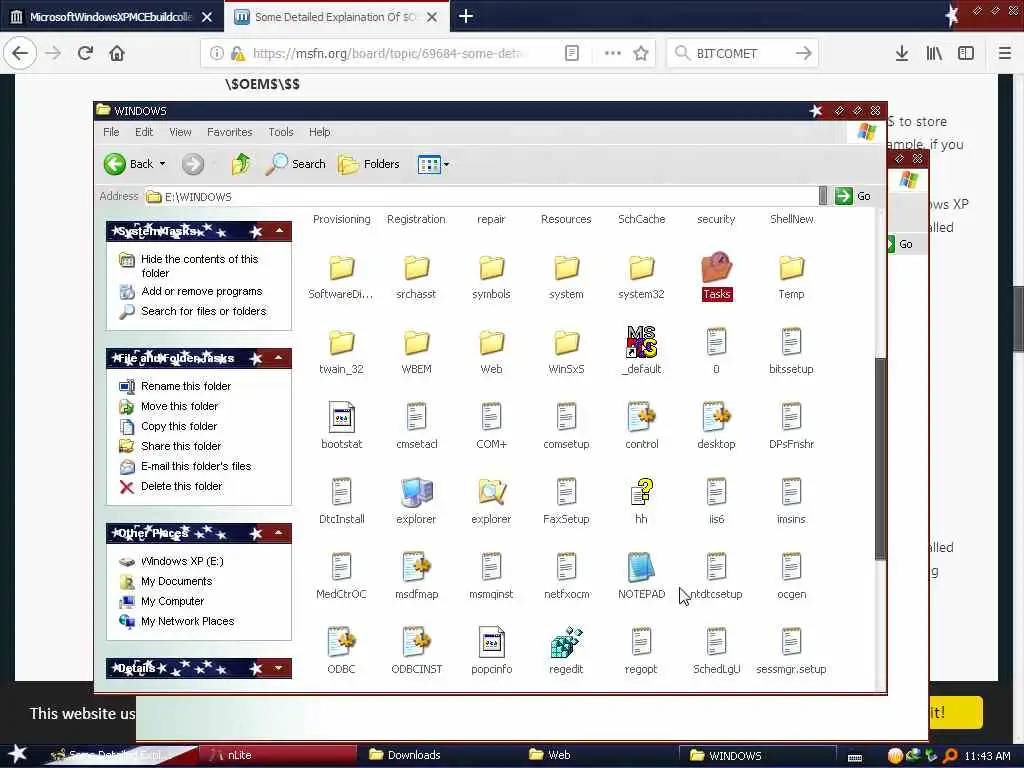
Task: Select the hh help file icon
Action: [x=641, y=492]
